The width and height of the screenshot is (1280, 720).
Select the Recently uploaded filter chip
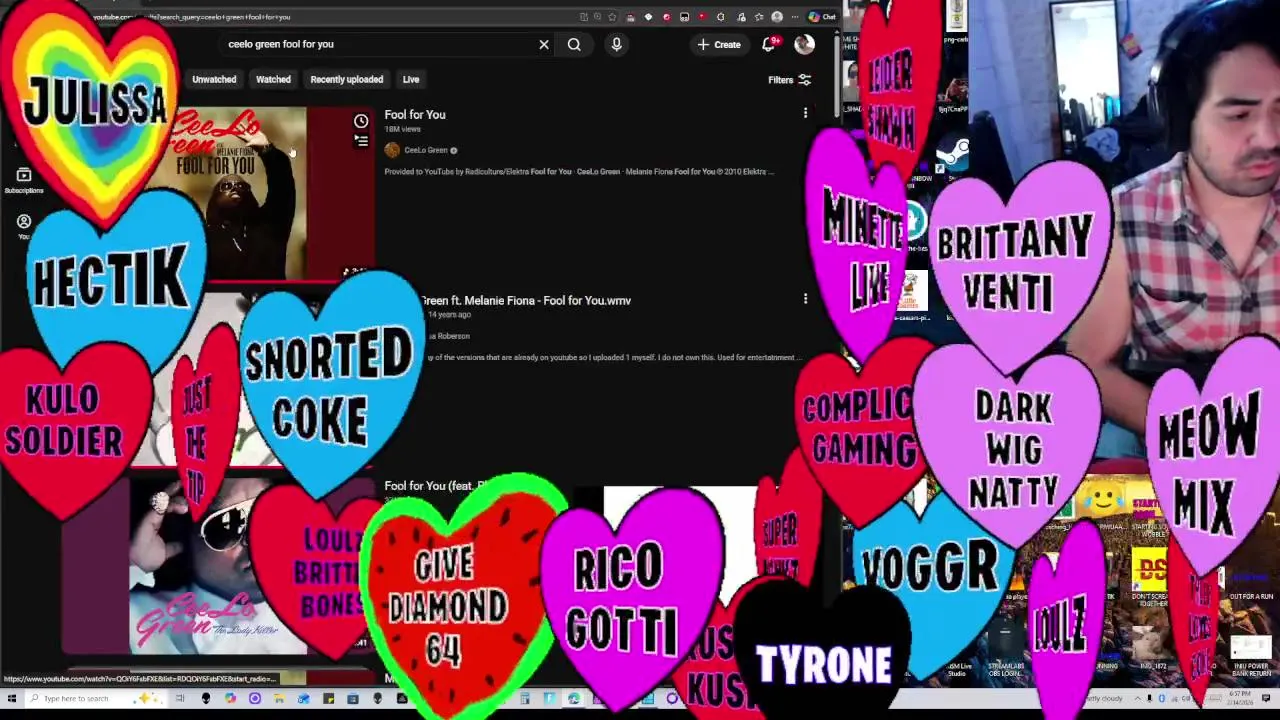tap(346, 79)
